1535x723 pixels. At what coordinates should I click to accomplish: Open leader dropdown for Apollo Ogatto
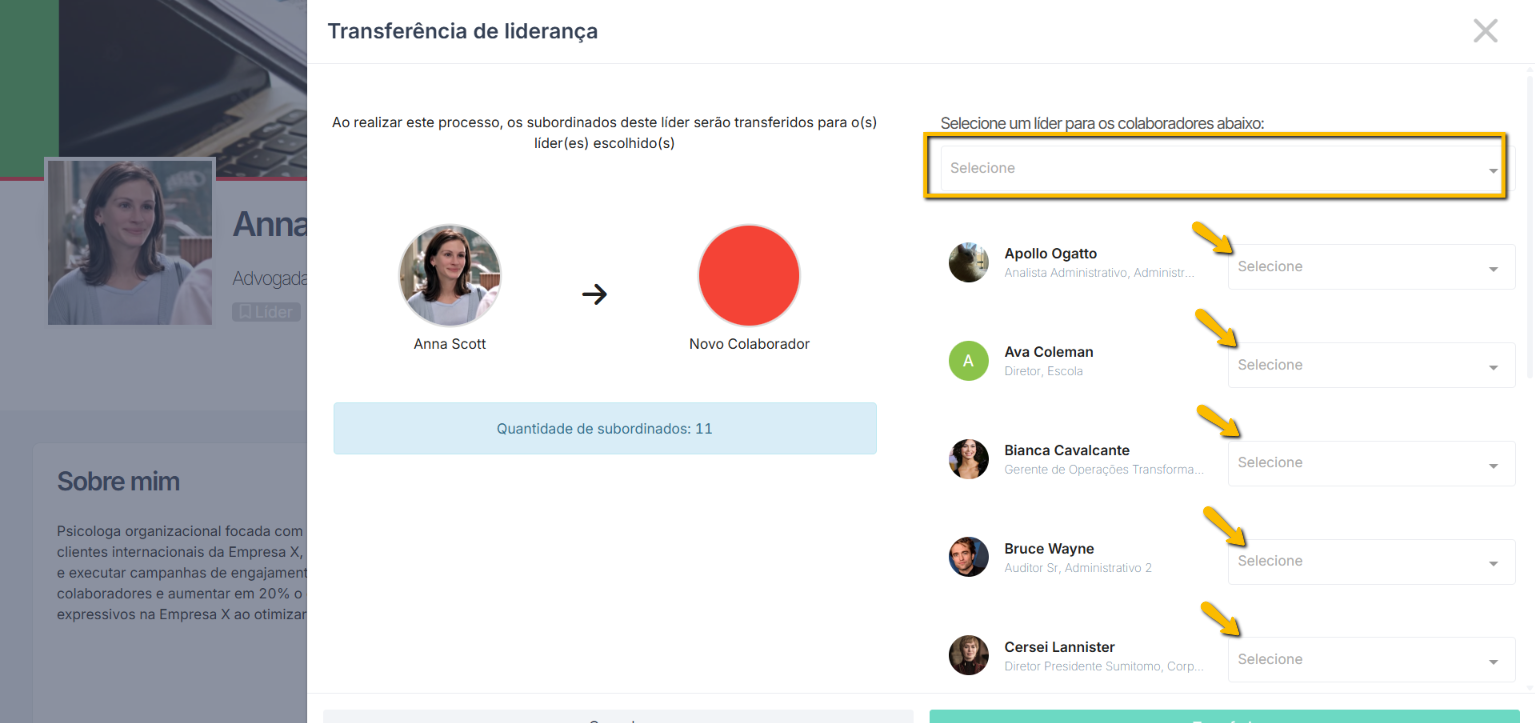coord(1370,267)
